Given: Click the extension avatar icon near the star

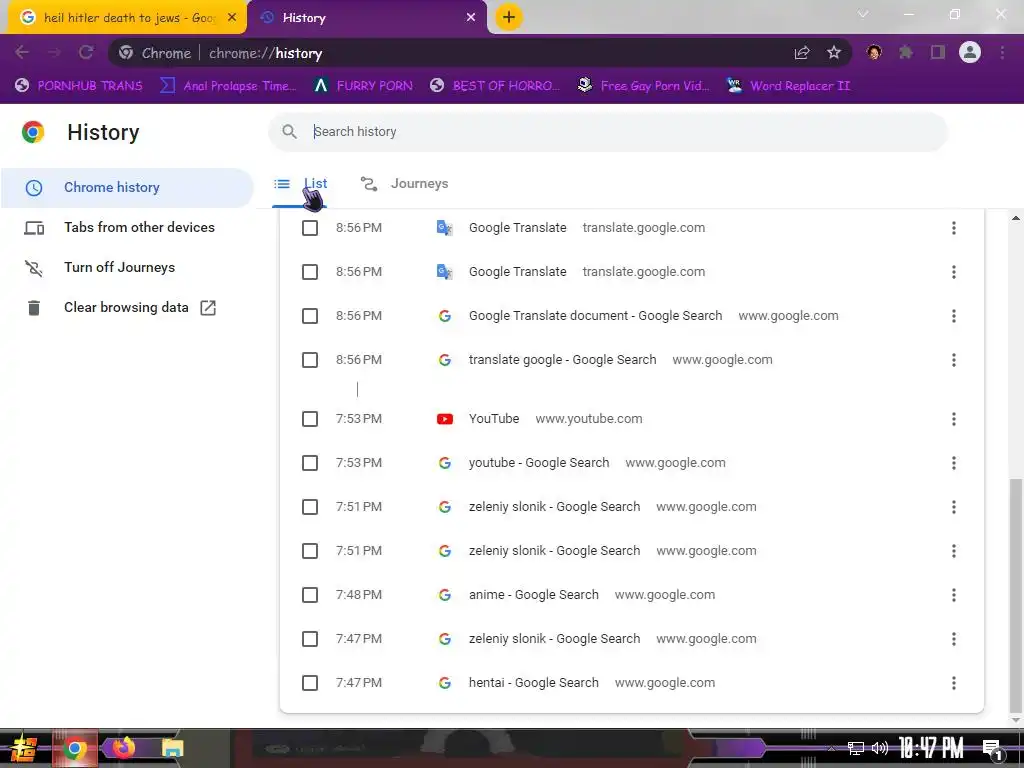Looking at the screenshot, I should click(x=874, y=52).
